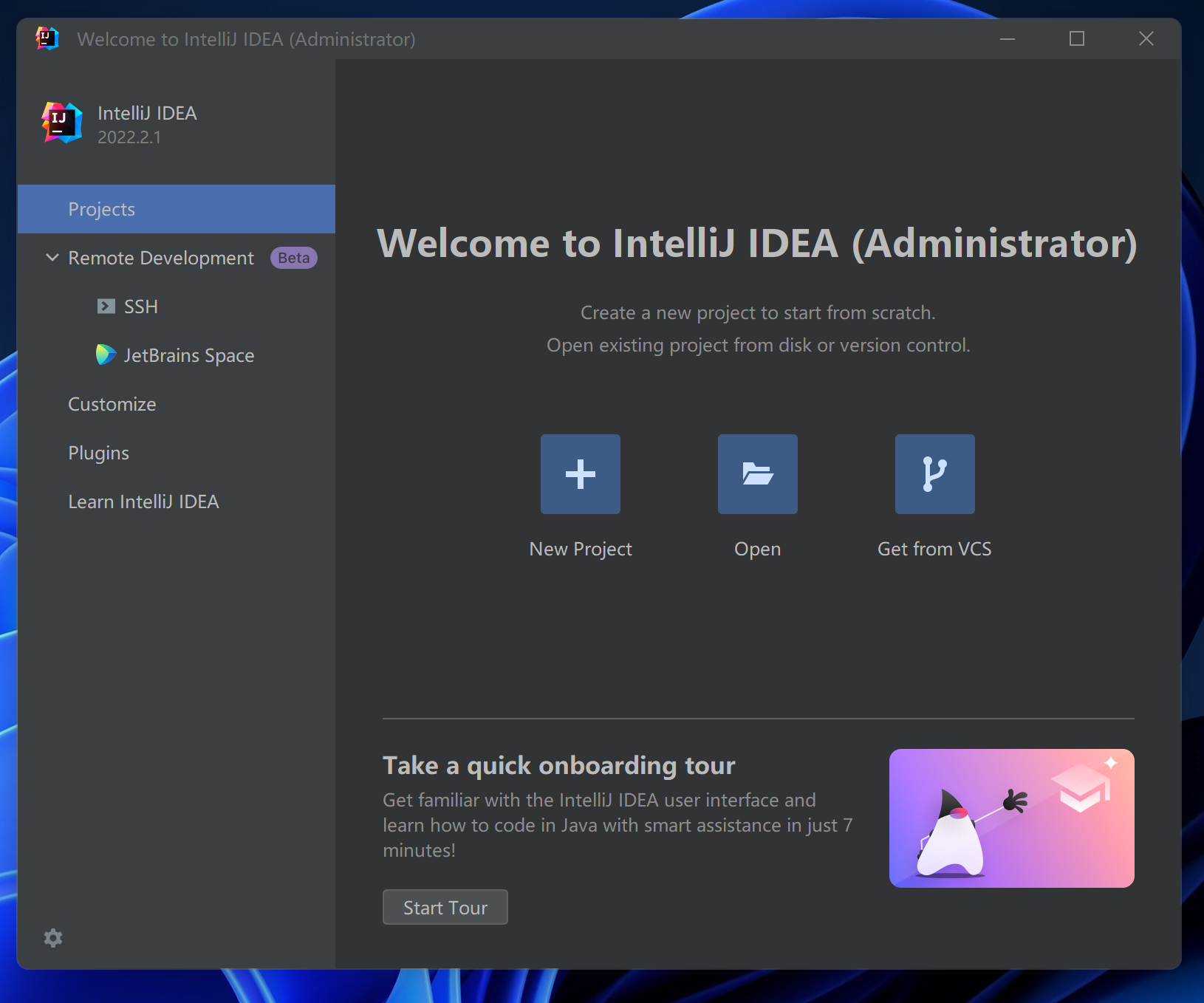The image size is (1204, 1003).
Task: Click the IntelliJ icon in the title bar
Action: (47, 38)
